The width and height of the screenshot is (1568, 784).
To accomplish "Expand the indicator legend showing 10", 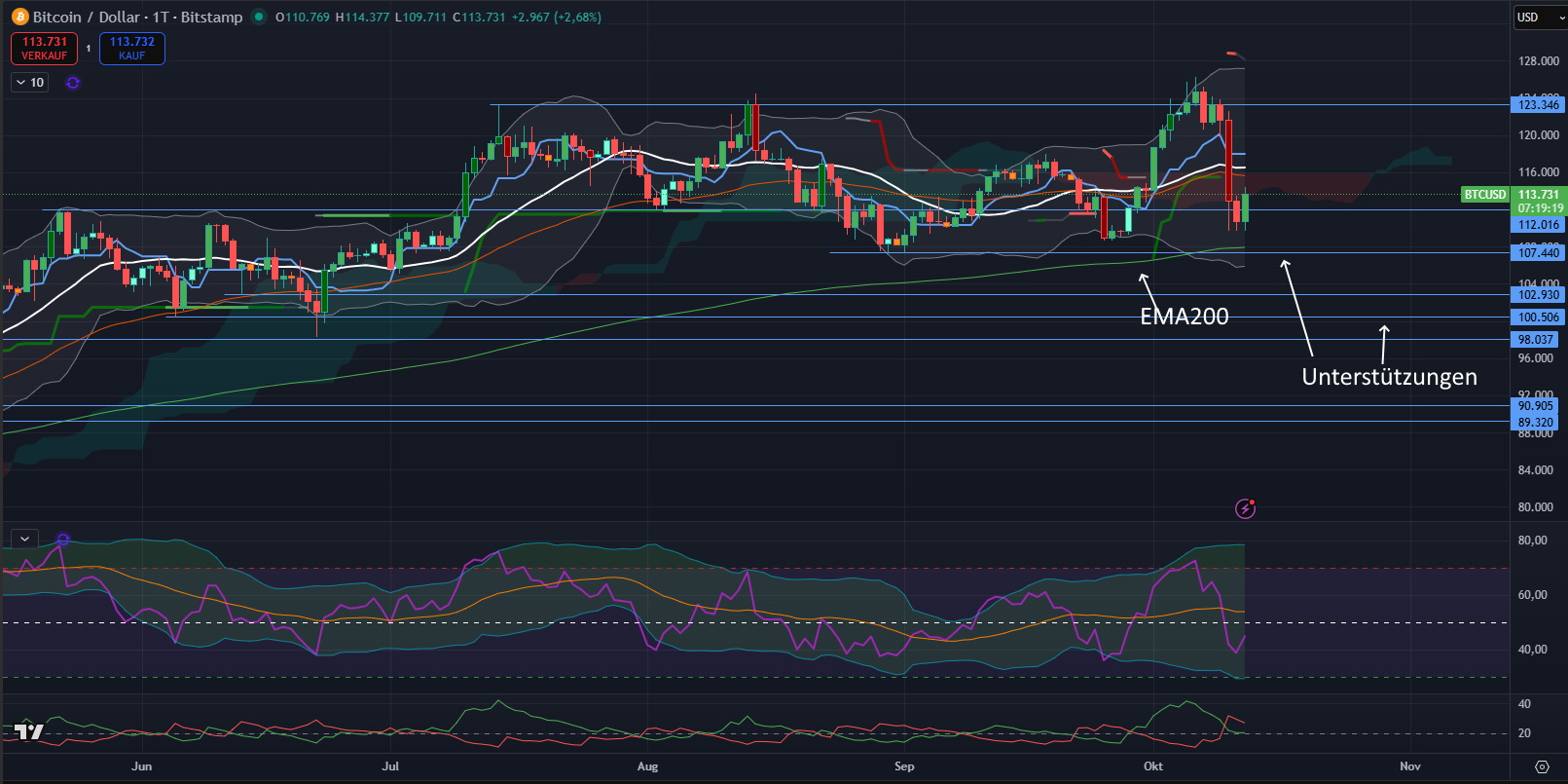I will 30,83.
